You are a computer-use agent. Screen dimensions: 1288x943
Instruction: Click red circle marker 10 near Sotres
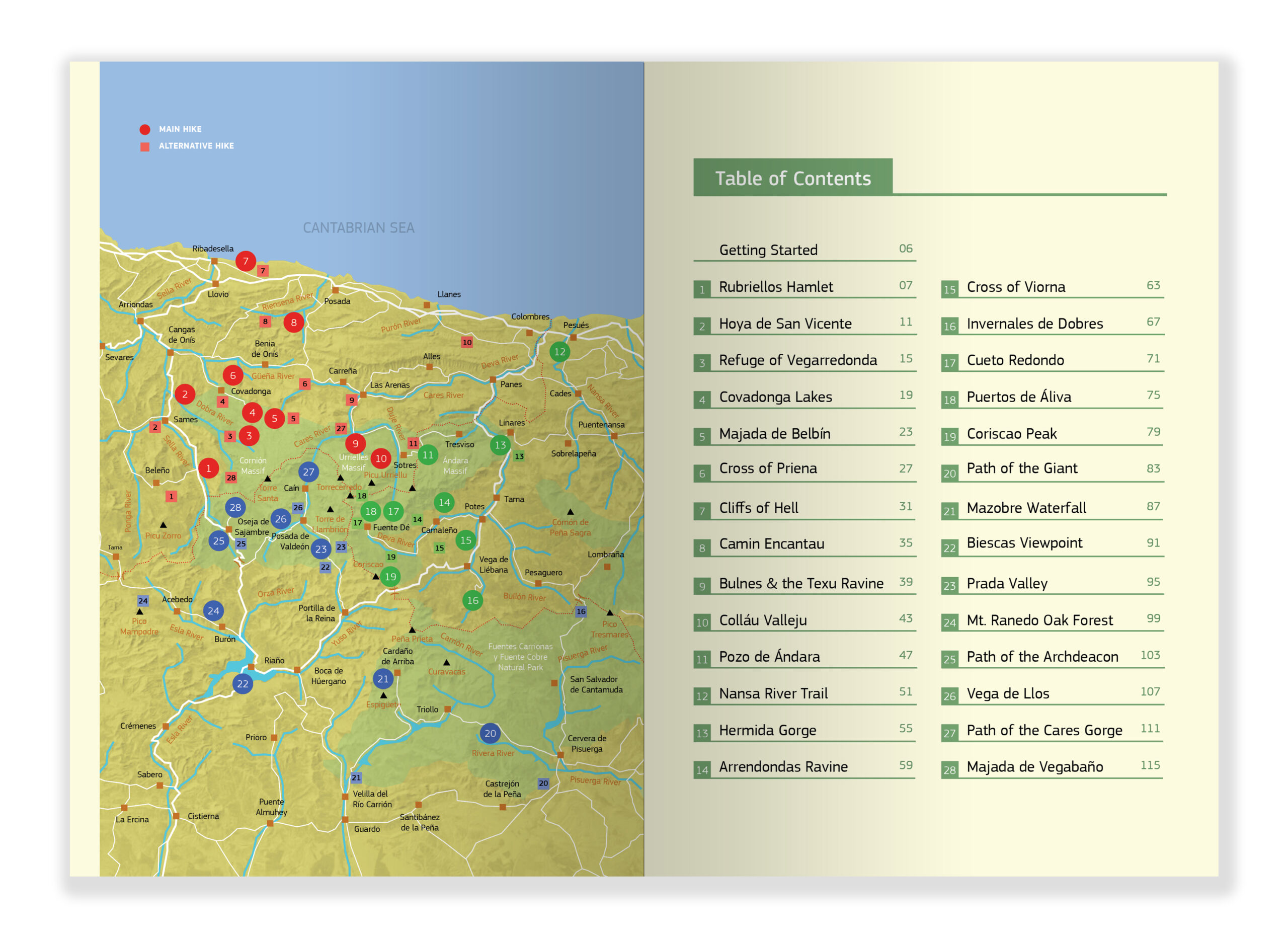[381, 458]
